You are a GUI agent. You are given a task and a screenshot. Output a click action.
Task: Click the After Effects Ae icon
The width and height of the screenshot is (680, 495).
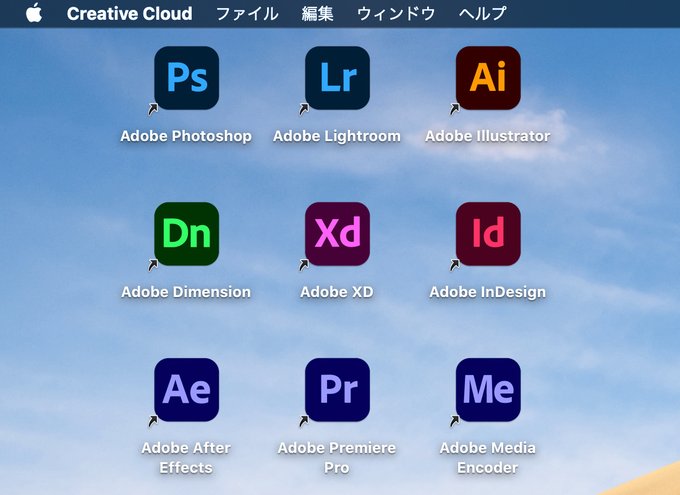tap(186, 390)
